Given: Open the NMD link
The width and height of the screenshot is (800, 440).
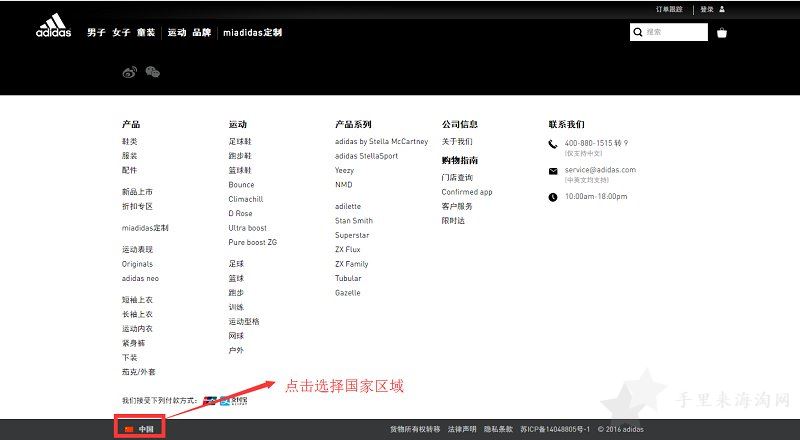Looking at the screenshot, I should (x=344, y=184).
